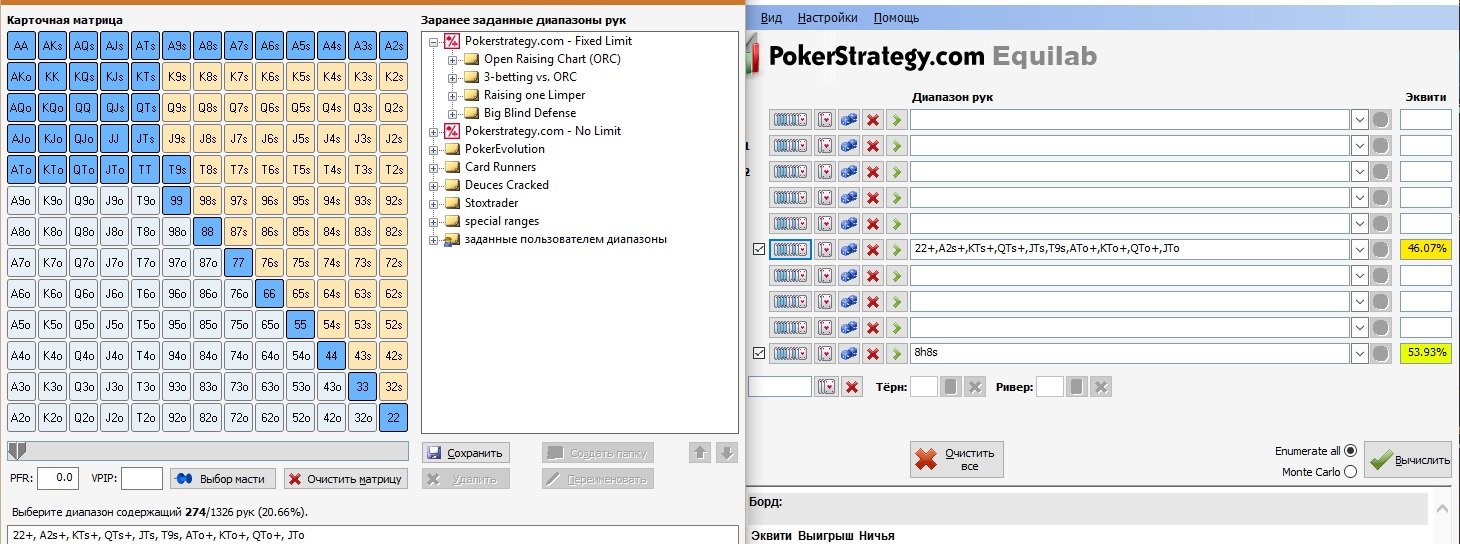Clear the Ривер card with X icon
The height and width of the screenshot is (544, 1460).
coord(1101,387)
